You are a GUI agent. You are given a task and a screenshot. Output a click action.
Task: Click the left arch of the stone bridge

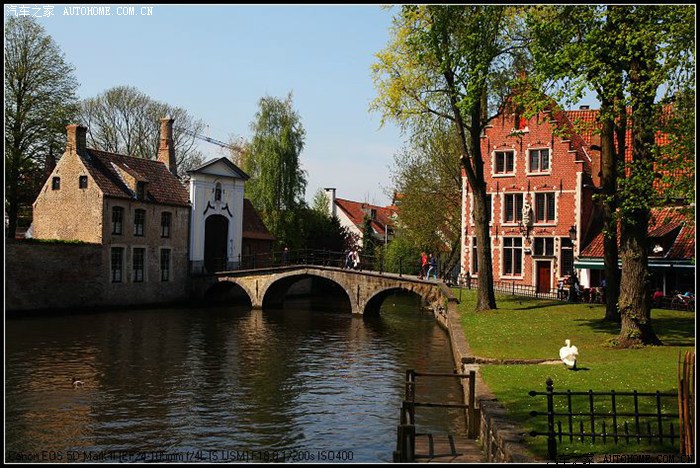pos(229,293)
